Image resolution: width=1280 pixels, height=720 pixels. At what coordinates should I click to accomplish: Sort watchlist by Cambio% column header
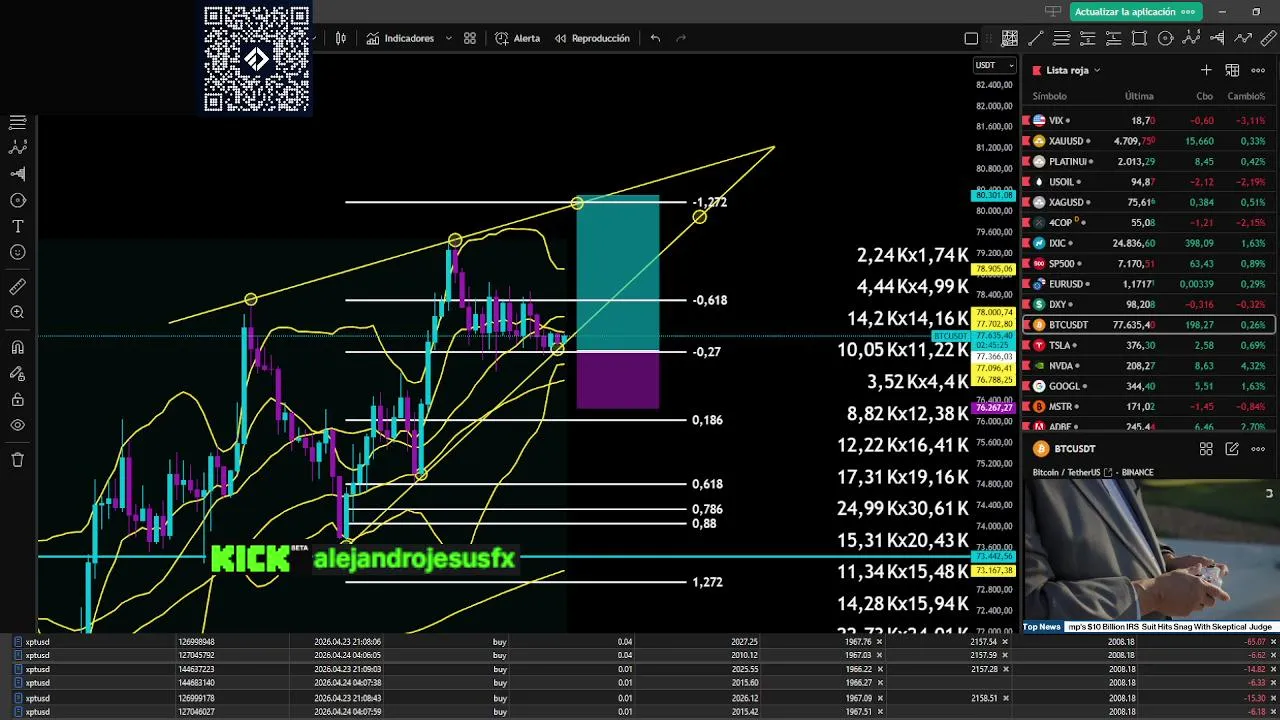pyautogui.click(x=1246, y=96)
